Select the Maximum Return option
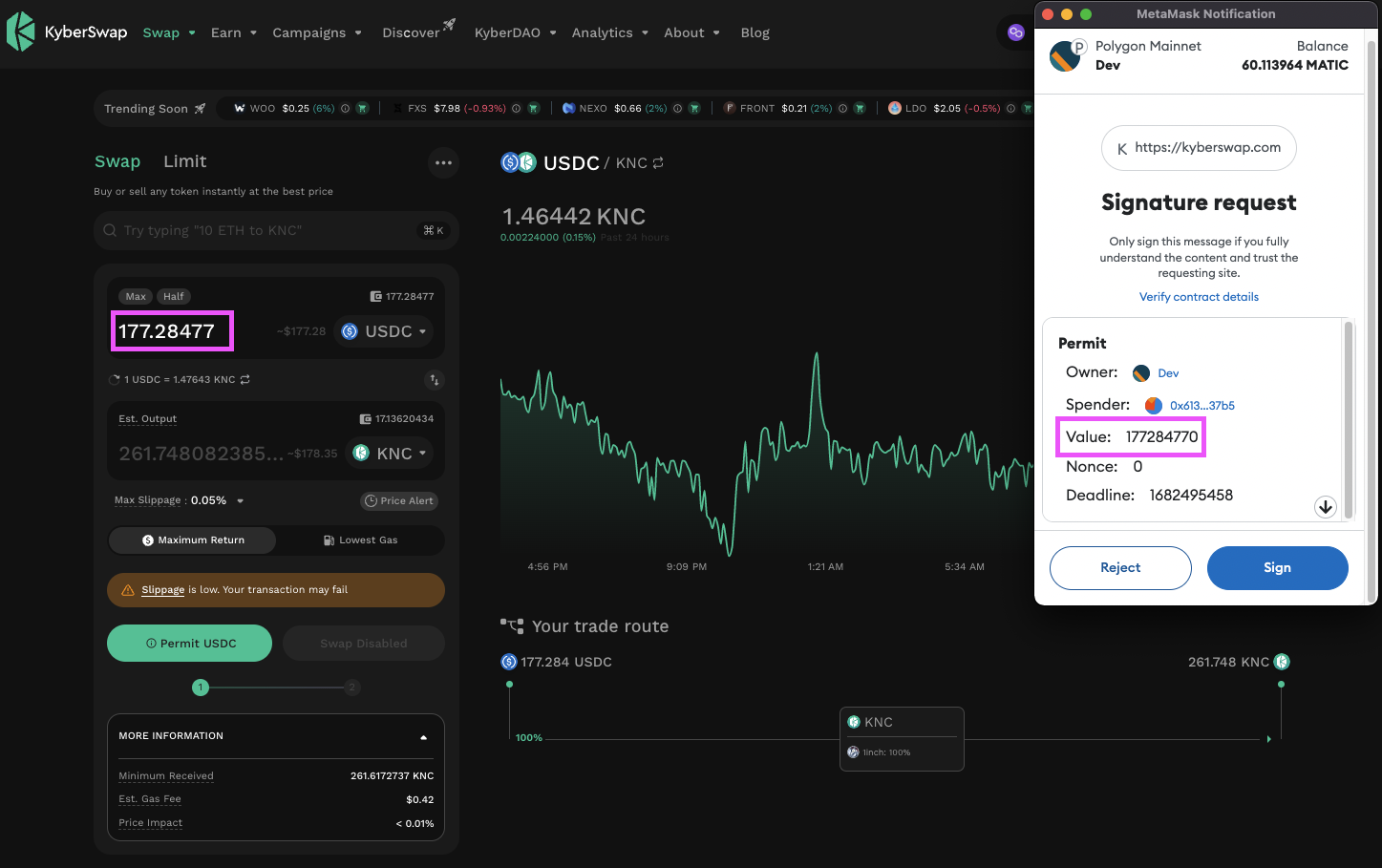The width and height of the screenshot is (1382, 868). click(193, 540)
